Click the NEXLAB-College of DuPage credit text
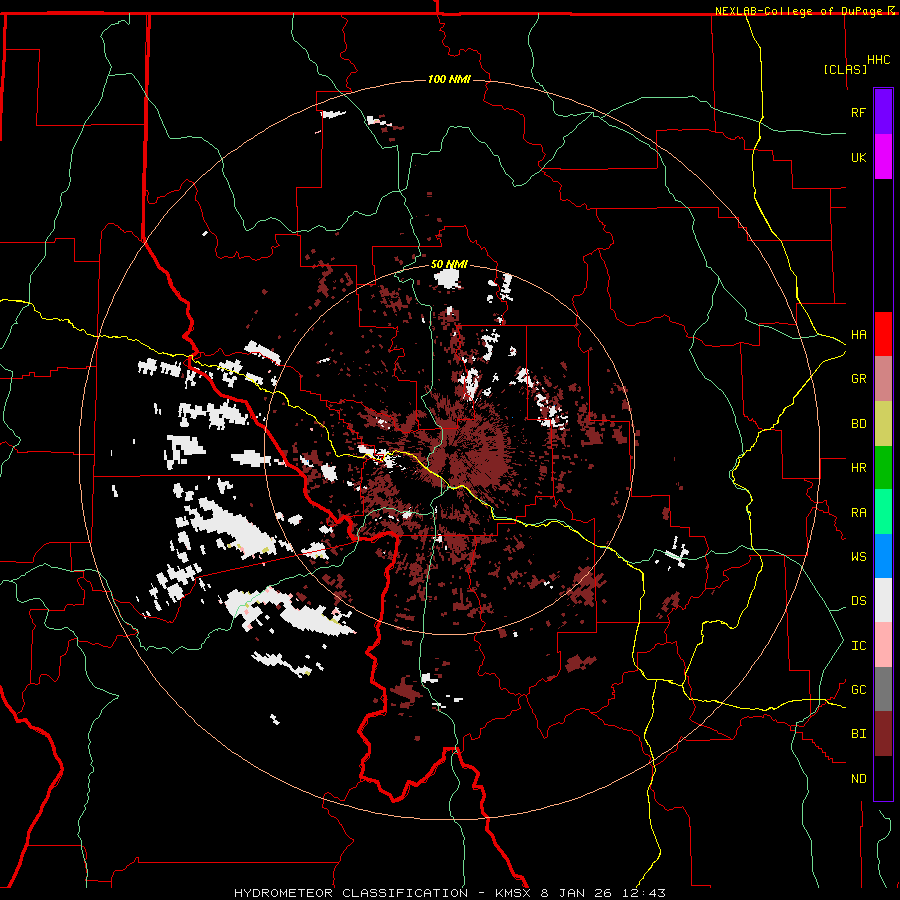This screenshot has height=900, width=900. [798, 11]
